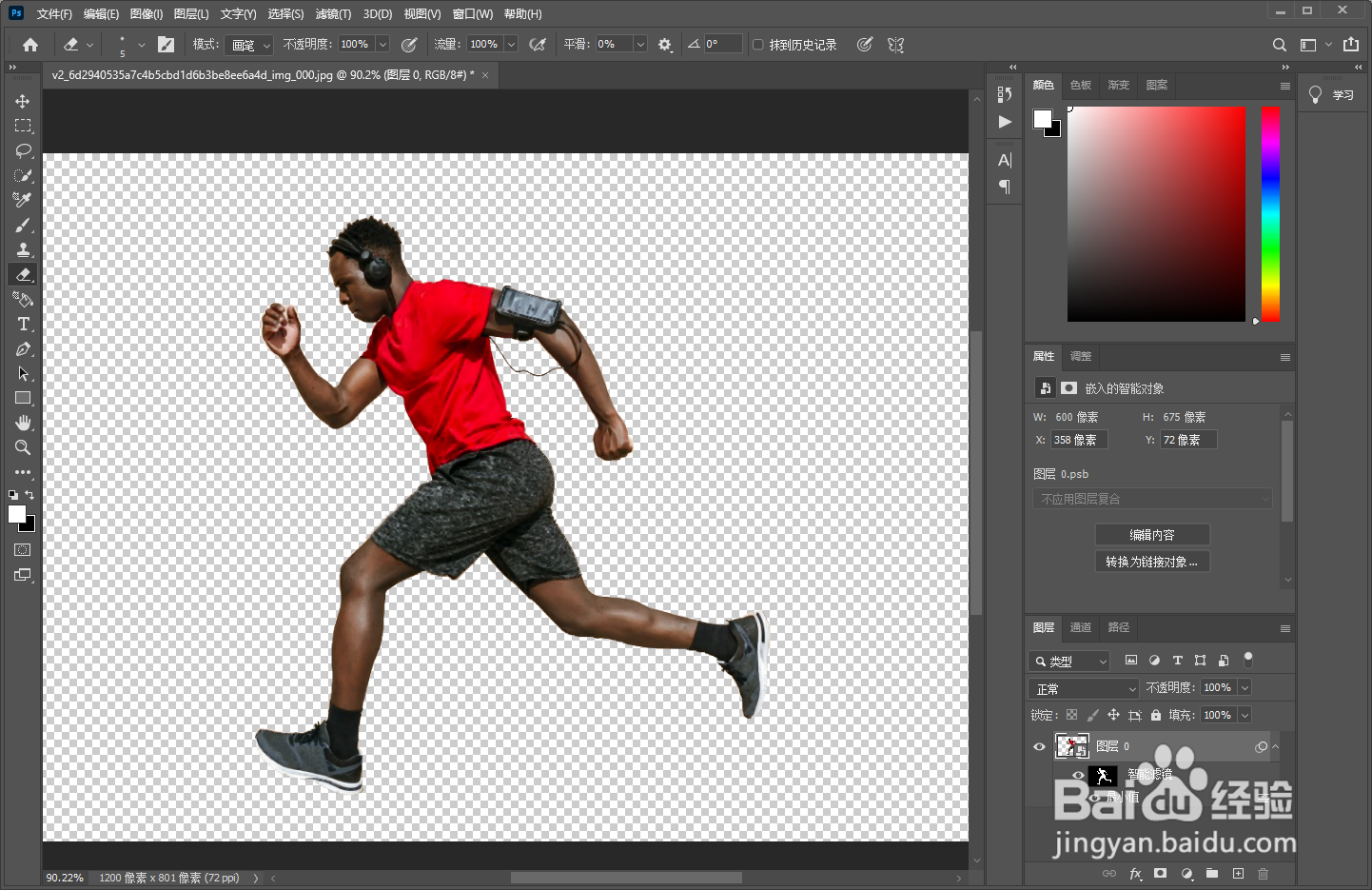Open brush preset picker dropdown
The width and height of the screenshot is (1372, 890).
(142, 45)
